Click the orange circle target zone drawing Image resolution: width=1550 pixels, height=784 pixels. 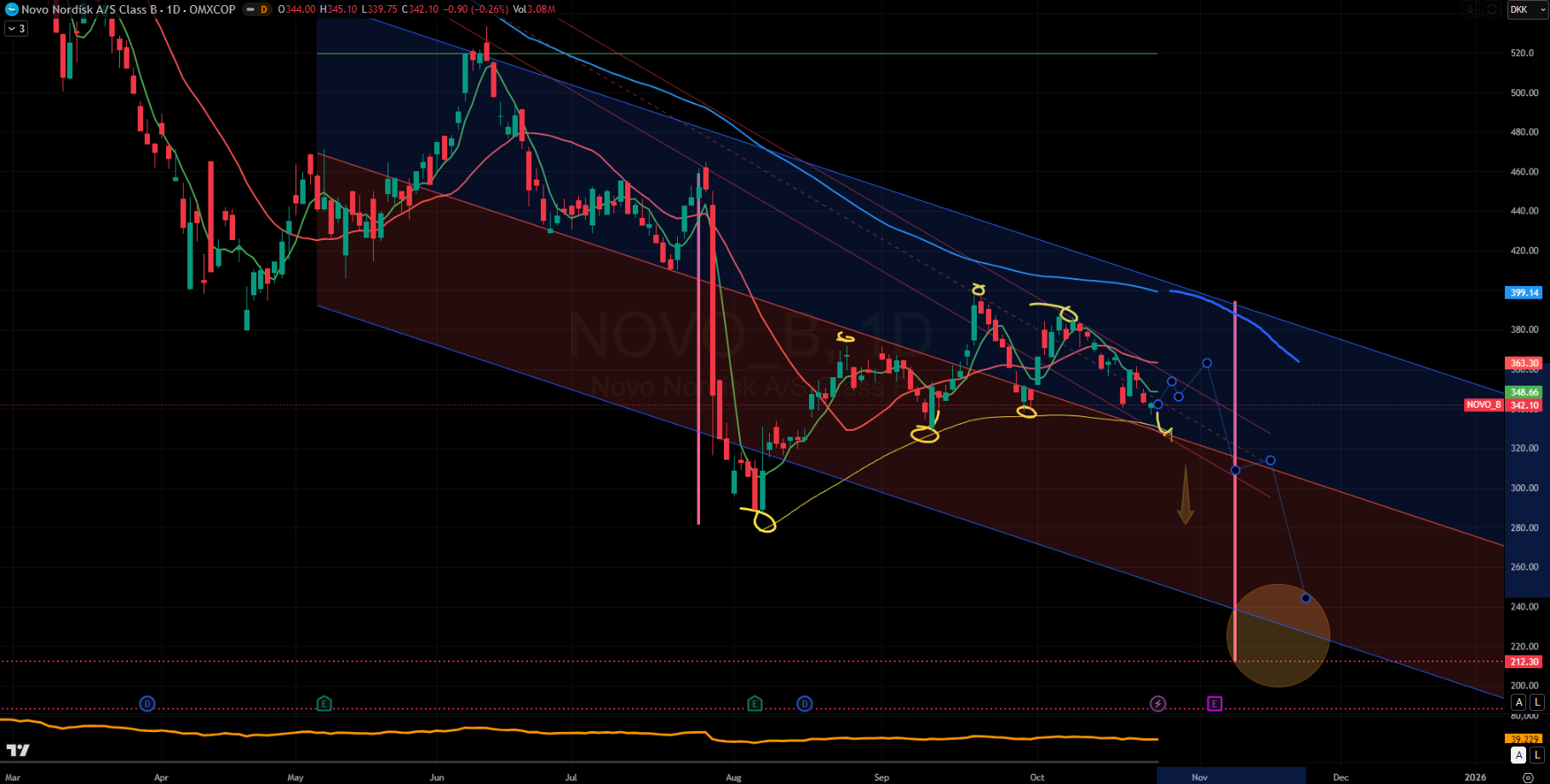(1277, 635)
